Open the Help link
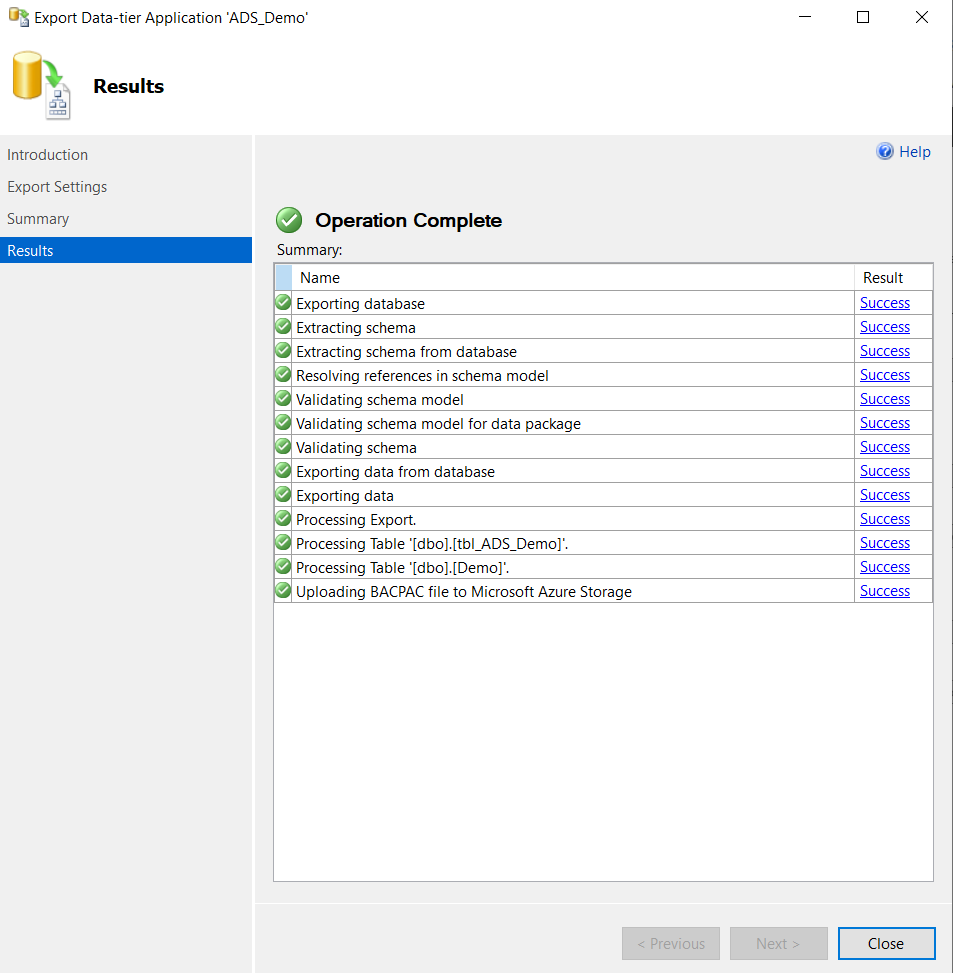The width and height of the screenshot is (953, 973). [x=915, y=151]
